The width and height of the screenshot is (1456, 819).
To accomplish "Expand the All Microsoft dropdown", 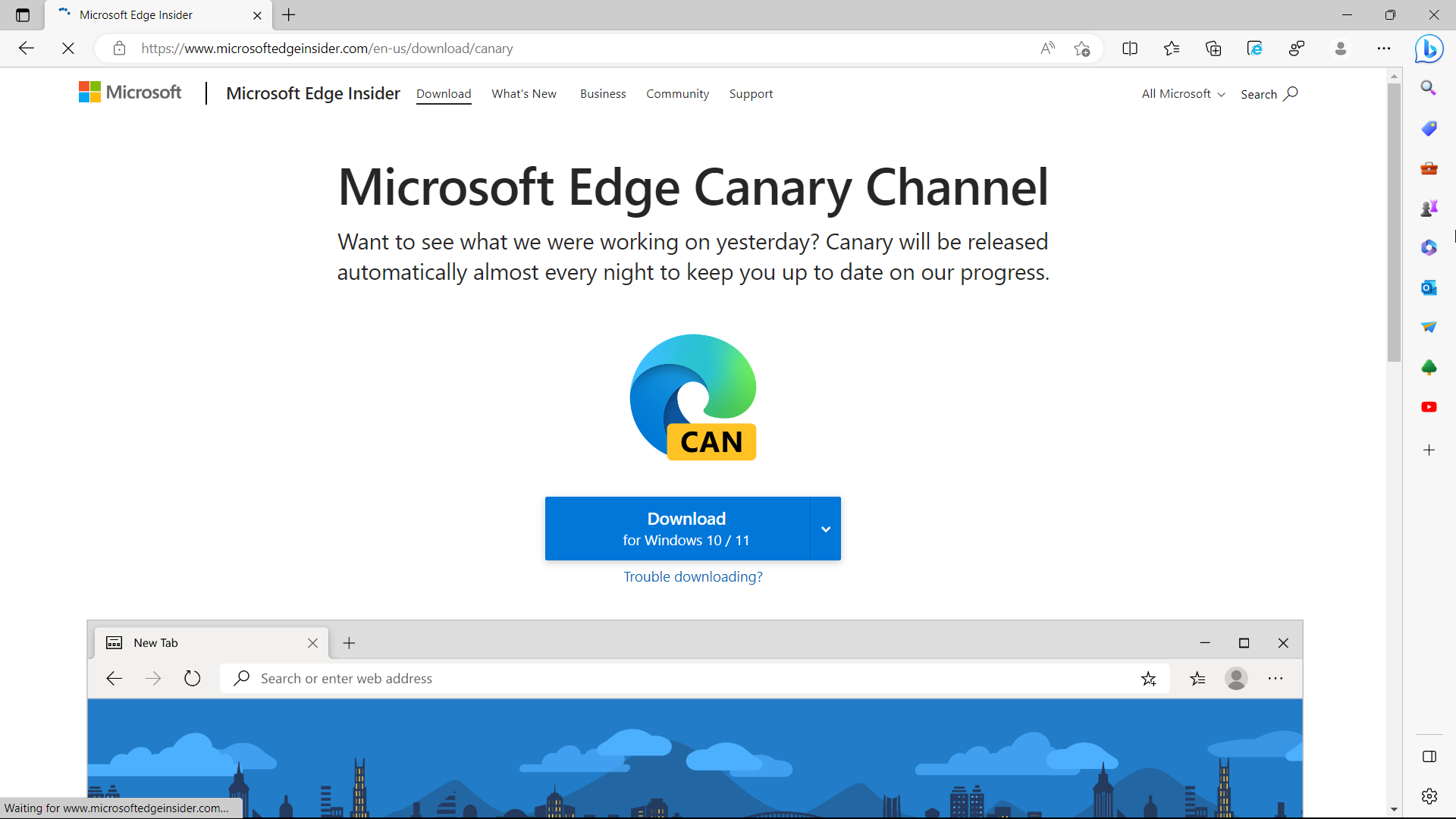I will coord(1183,94).
